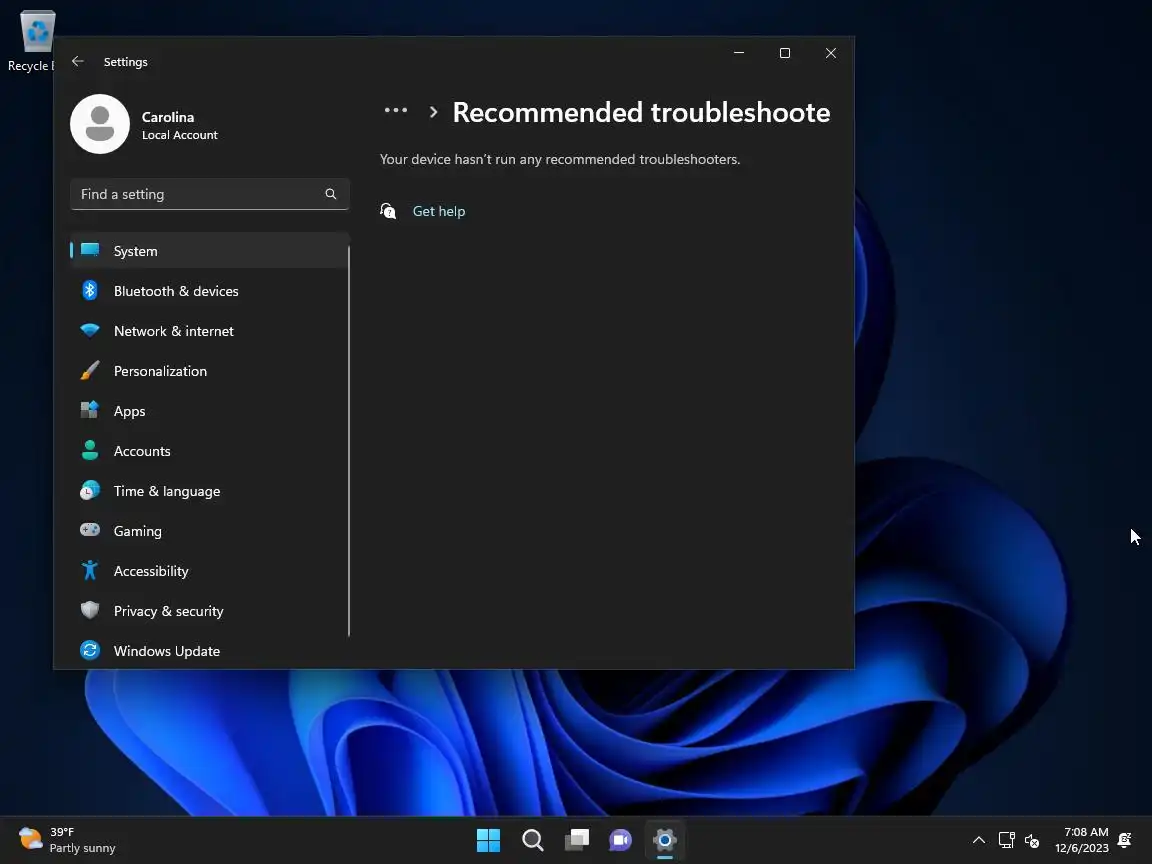1152x864 pixels.
Task: Open the System category
Action: point(209,251)
